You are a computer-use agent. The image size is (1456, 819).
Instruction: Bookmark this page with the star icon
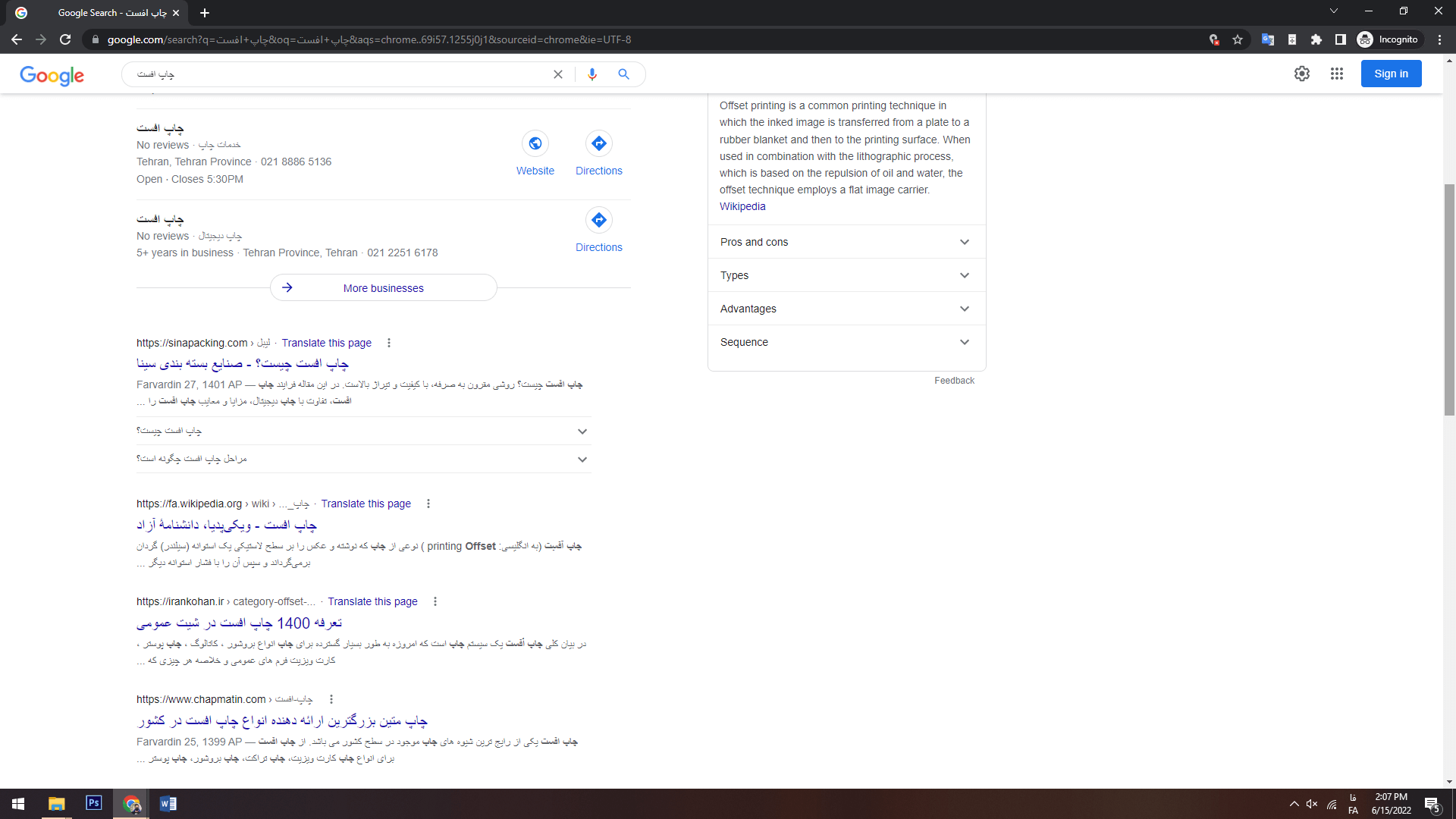1238,39
